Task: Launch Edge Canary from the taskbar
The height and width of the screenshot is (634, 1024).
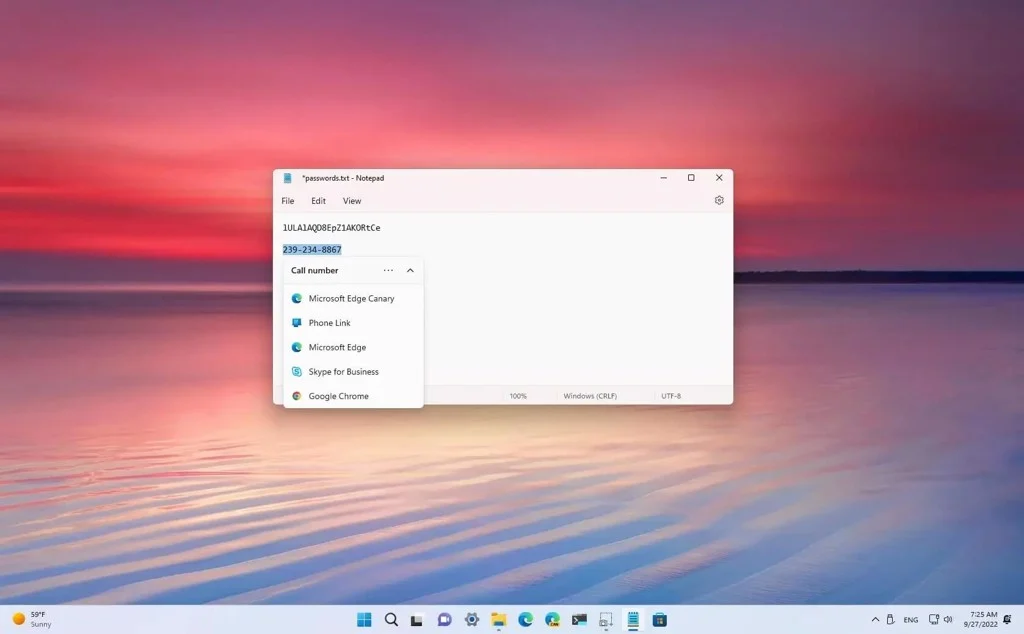Action: click(552, 620)
